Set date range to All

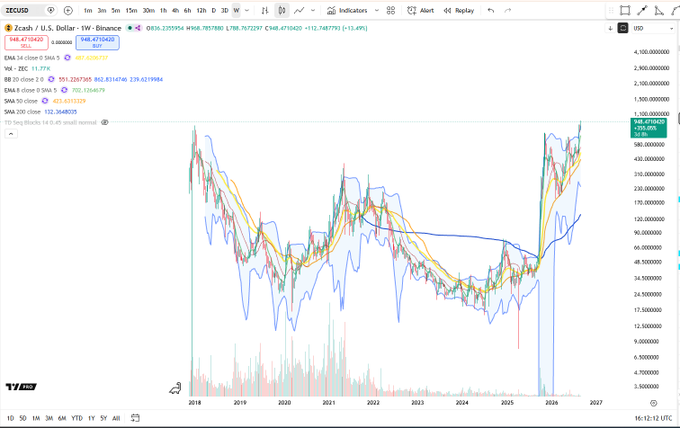coord(116,418)
